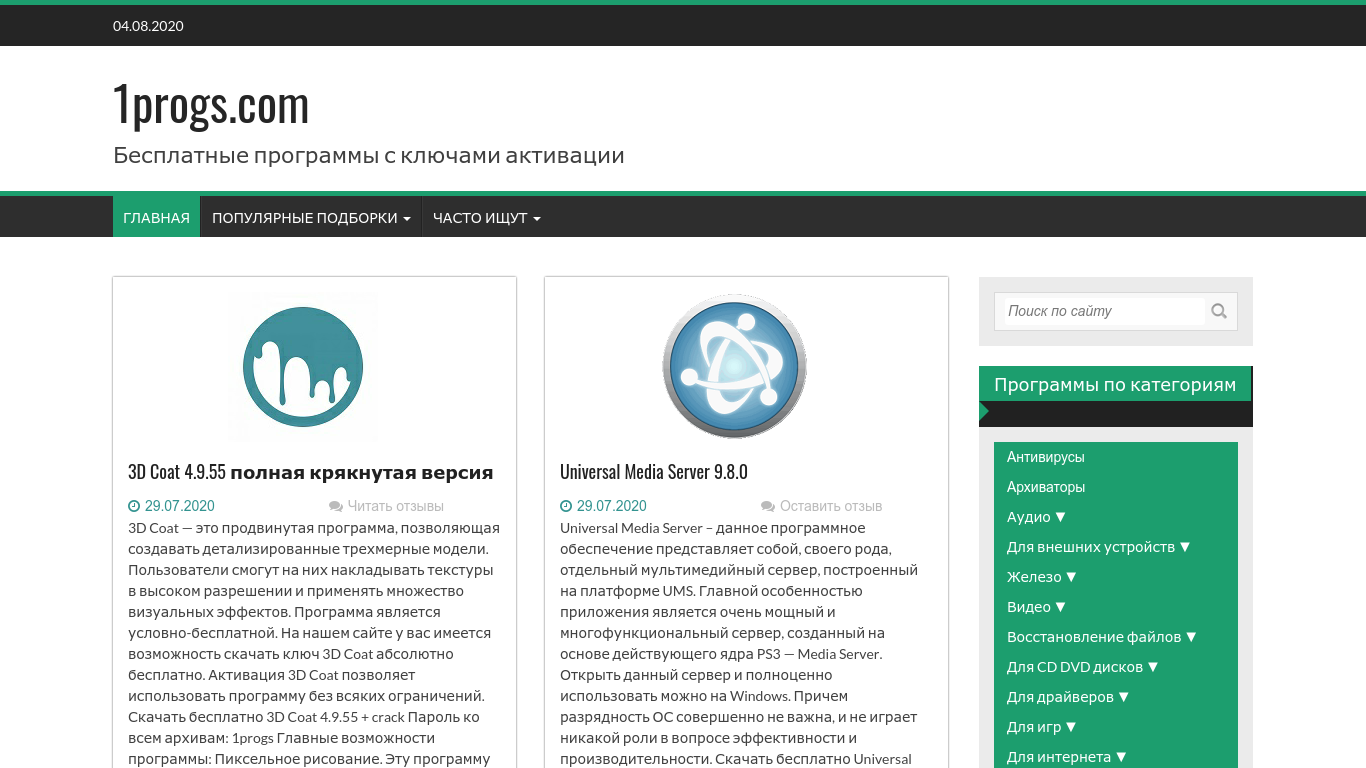Image resolution: width=1366 pixels, height=768 pixels.
Task: Expand the Восстановление файлов category
Action: point(1102,637)
